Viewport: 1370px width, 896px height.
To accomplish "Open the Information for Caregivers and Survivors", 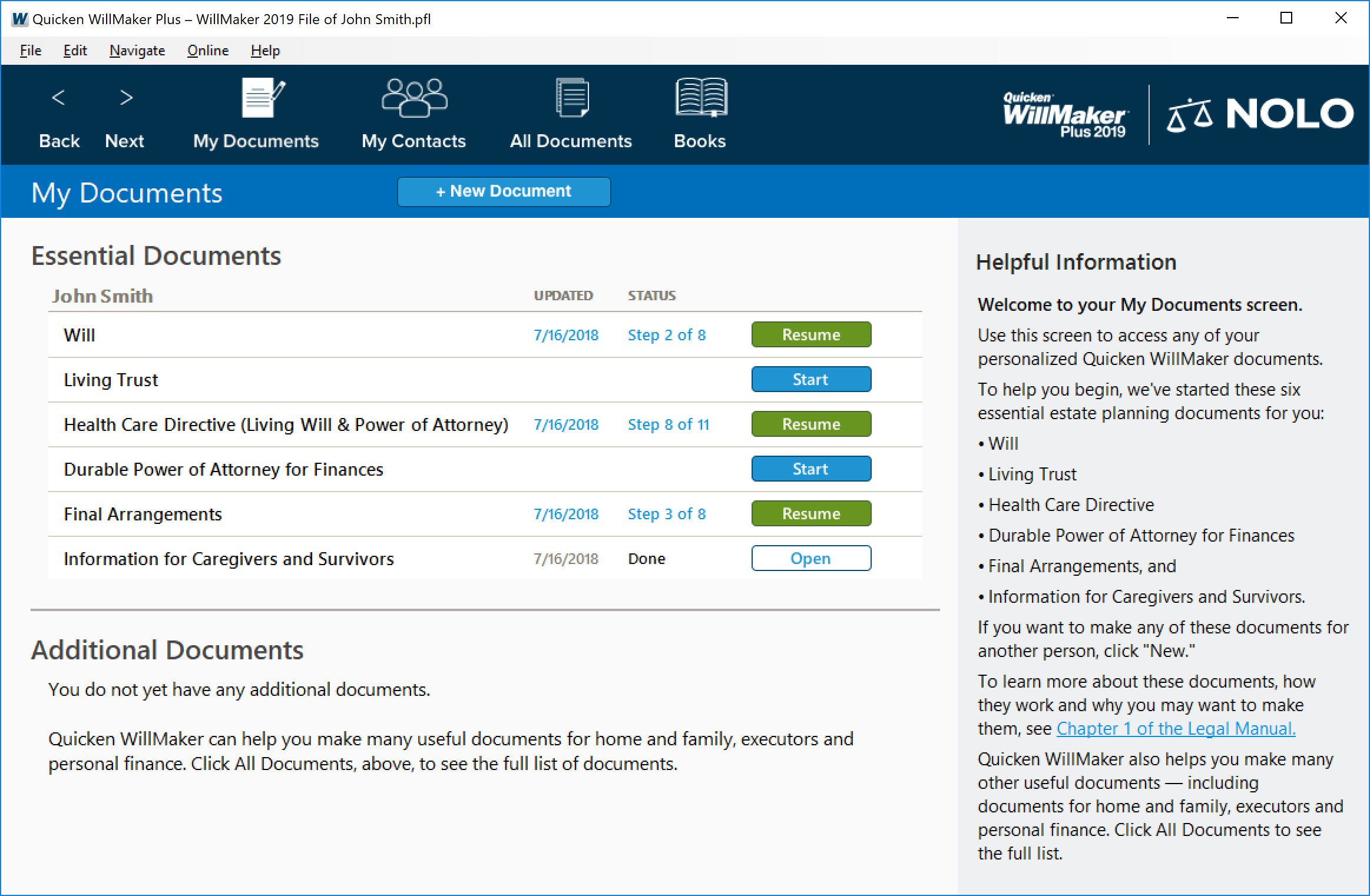I will pos(811,558).
